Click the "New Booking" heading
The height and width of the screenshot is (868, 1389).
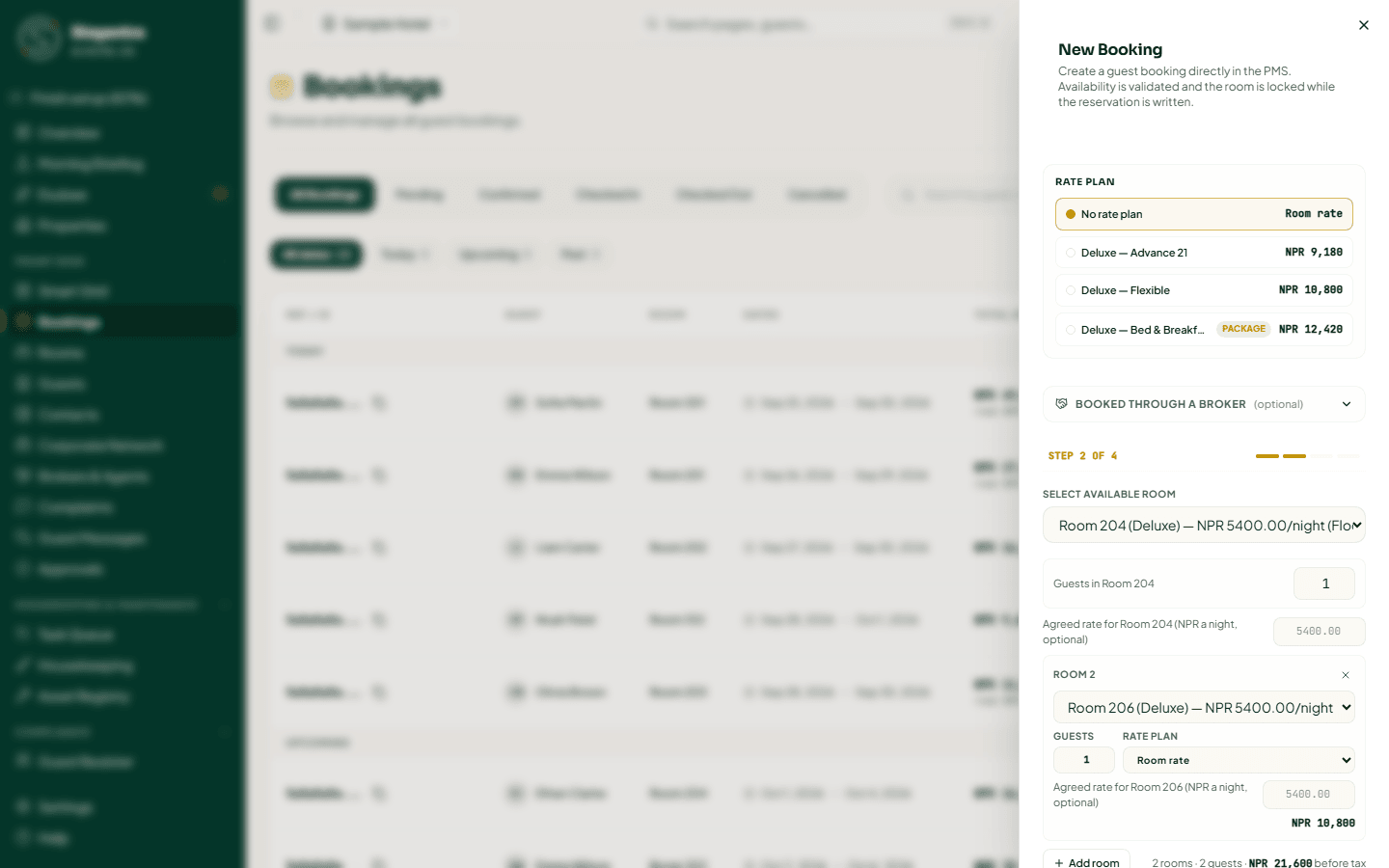coord(1110,50)
